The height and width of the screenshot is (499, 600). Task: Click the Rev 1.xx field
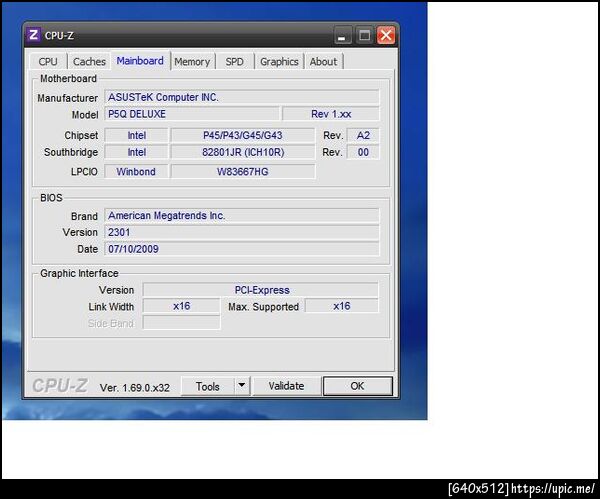tap(331, 114)
